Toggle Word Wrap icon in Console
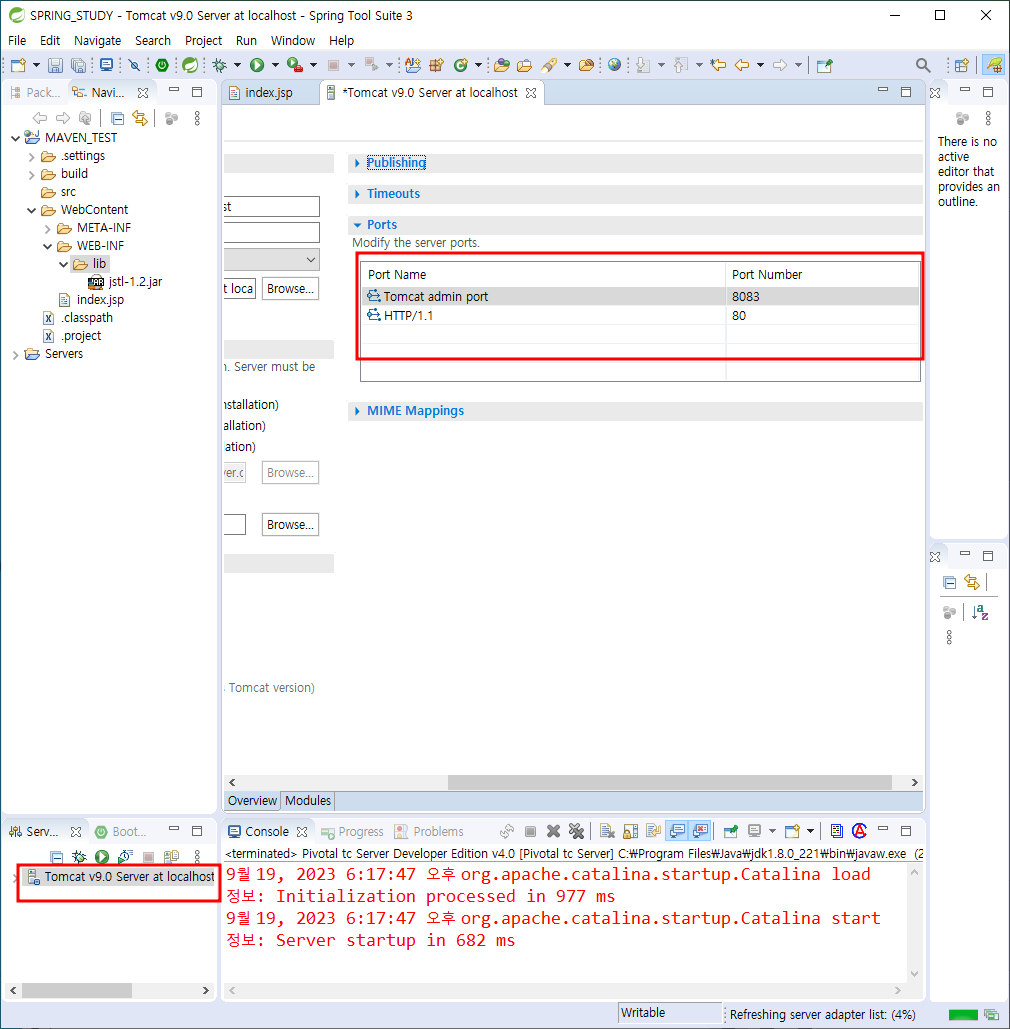This screenshot has height=1029, width=1010. coord(653,831)
